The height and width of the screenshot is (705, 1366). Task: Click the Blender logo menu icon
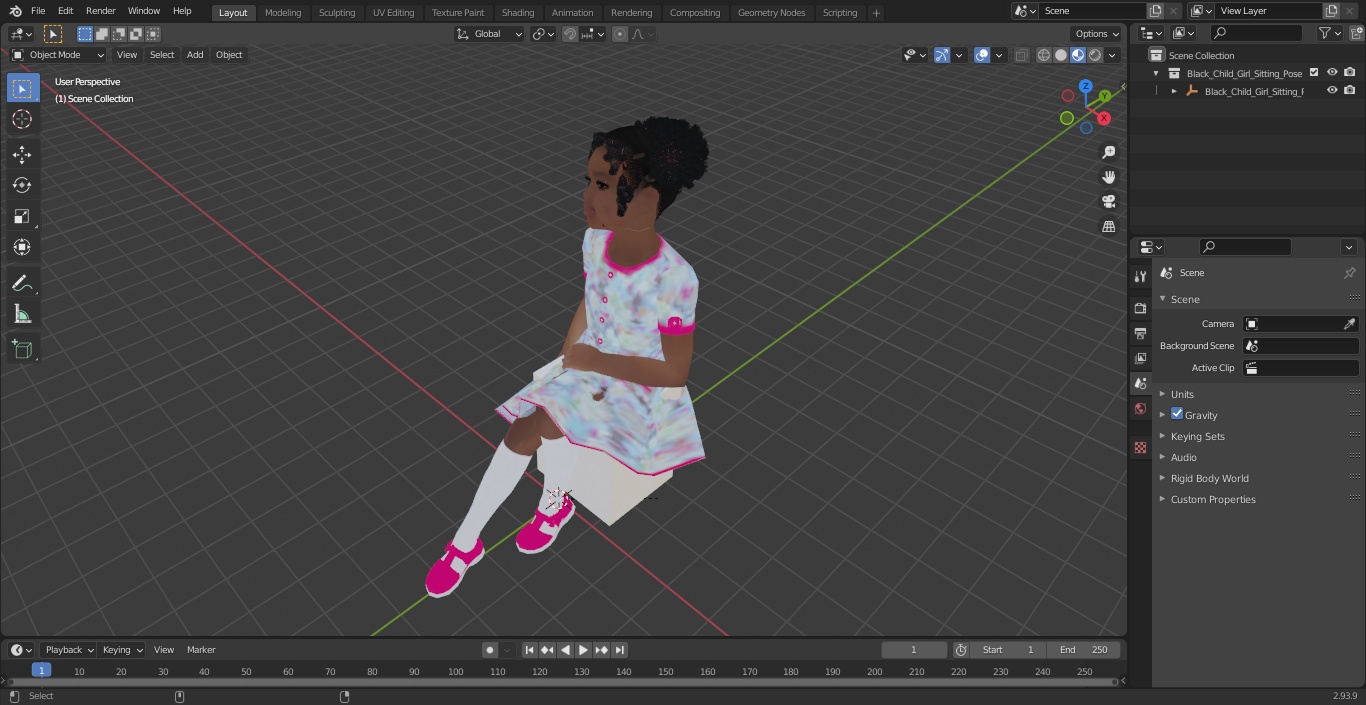coord(15,11)
